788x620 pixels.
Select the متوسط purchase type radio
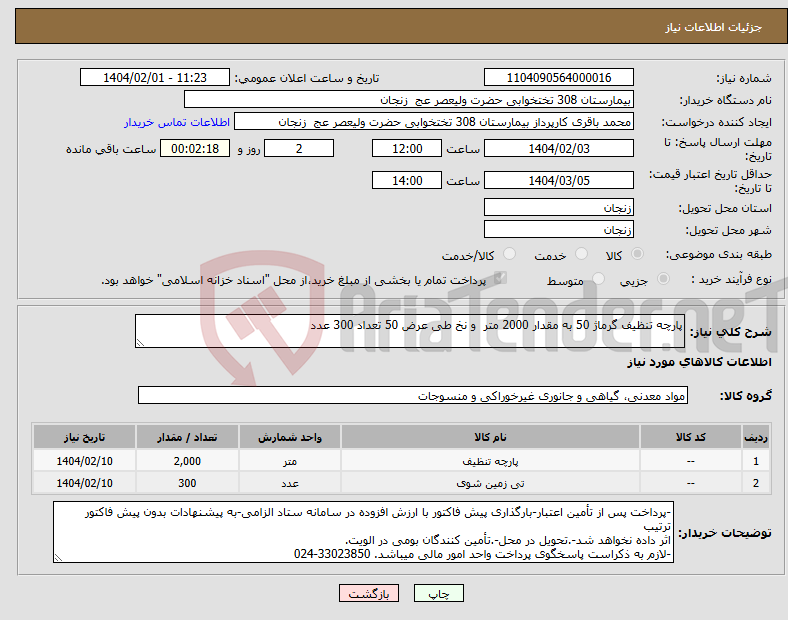tap(598, 278)
